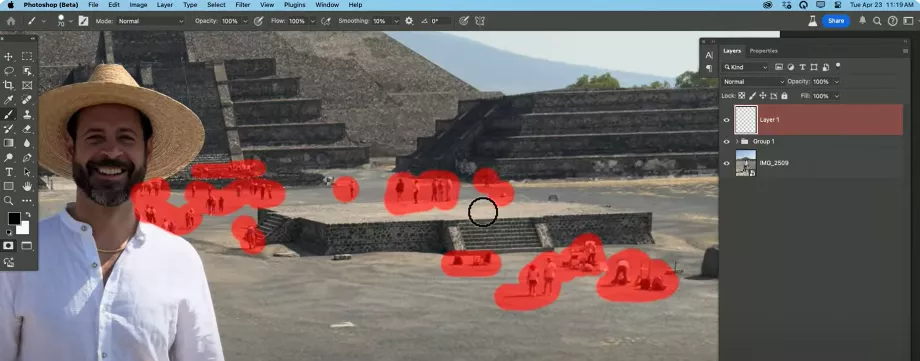Open the Plugins menu
The height and width of the screenshot is (361, 920).
295,5
